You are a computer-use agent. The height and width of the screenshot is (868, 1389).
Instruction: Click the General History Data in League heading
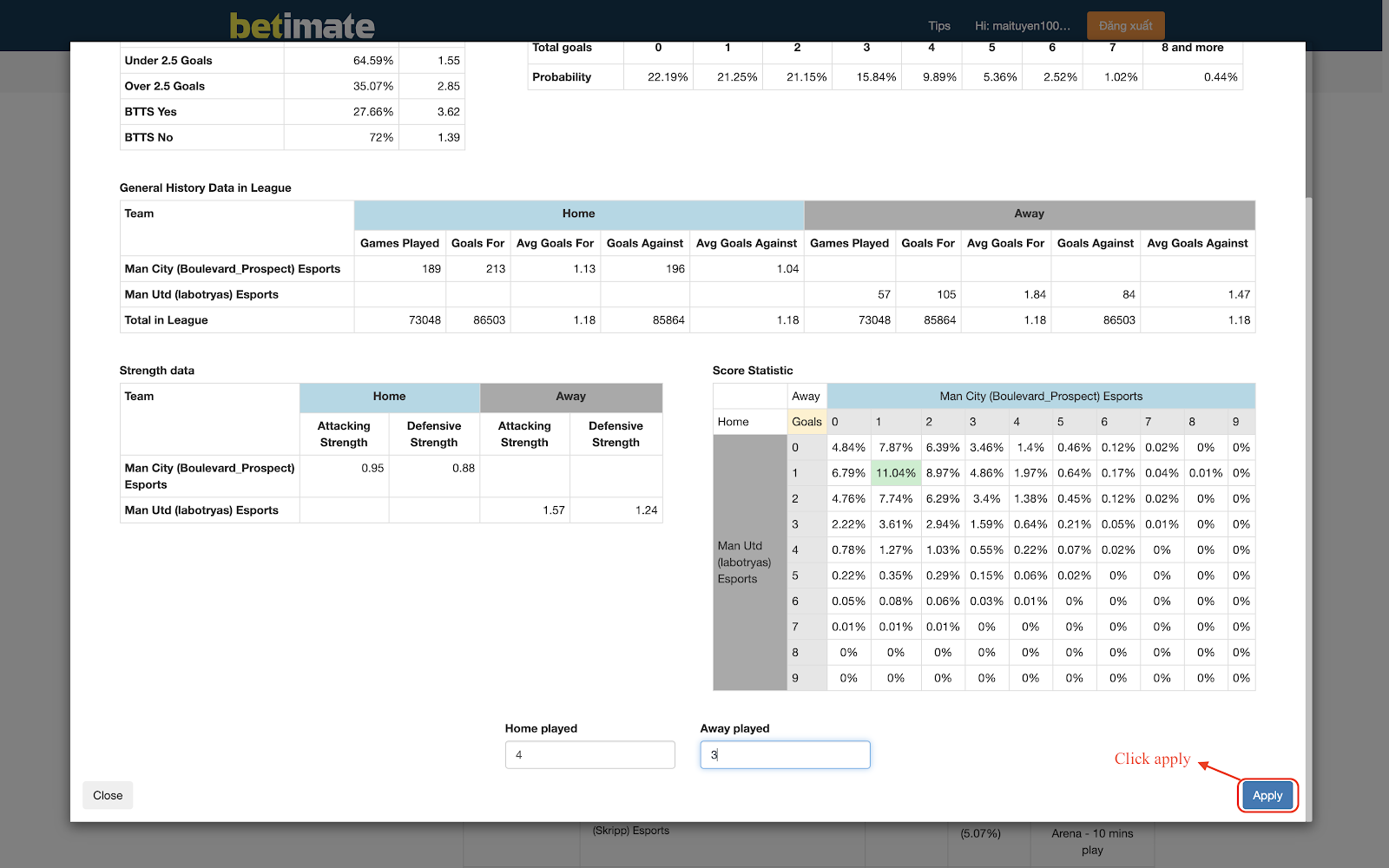point(205,187)
